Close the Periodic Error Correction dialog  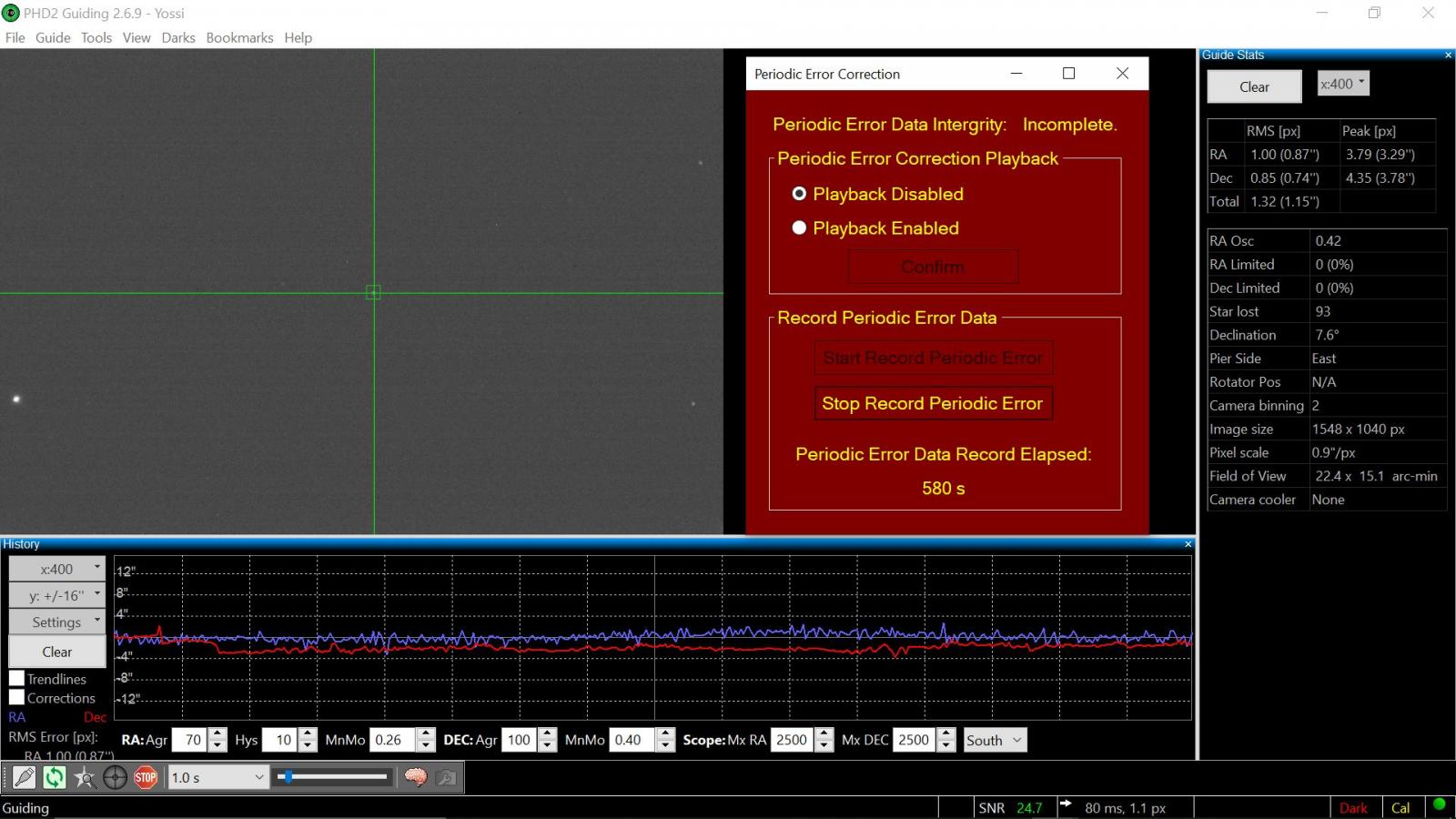click(1122, 74)
